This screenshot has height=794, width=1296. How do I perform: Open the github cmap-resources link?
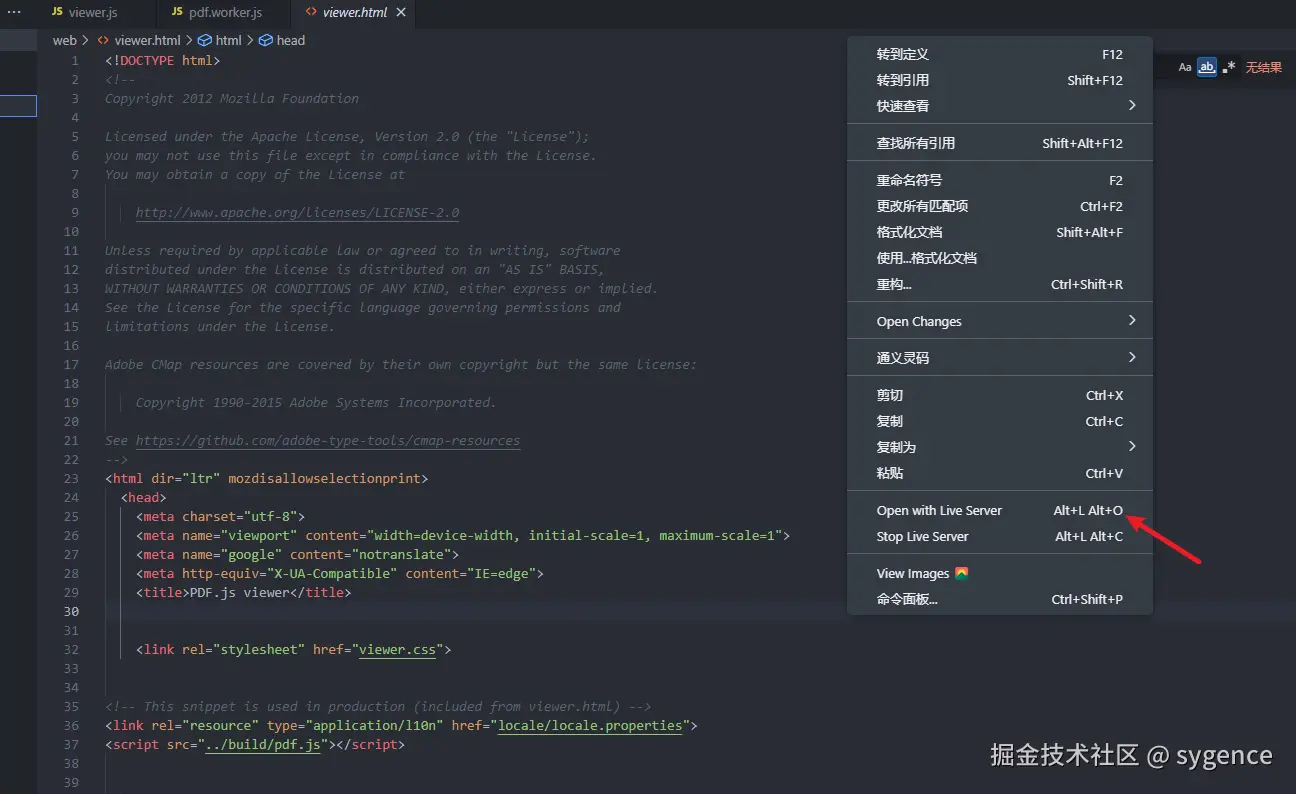[x=328, y=440]
